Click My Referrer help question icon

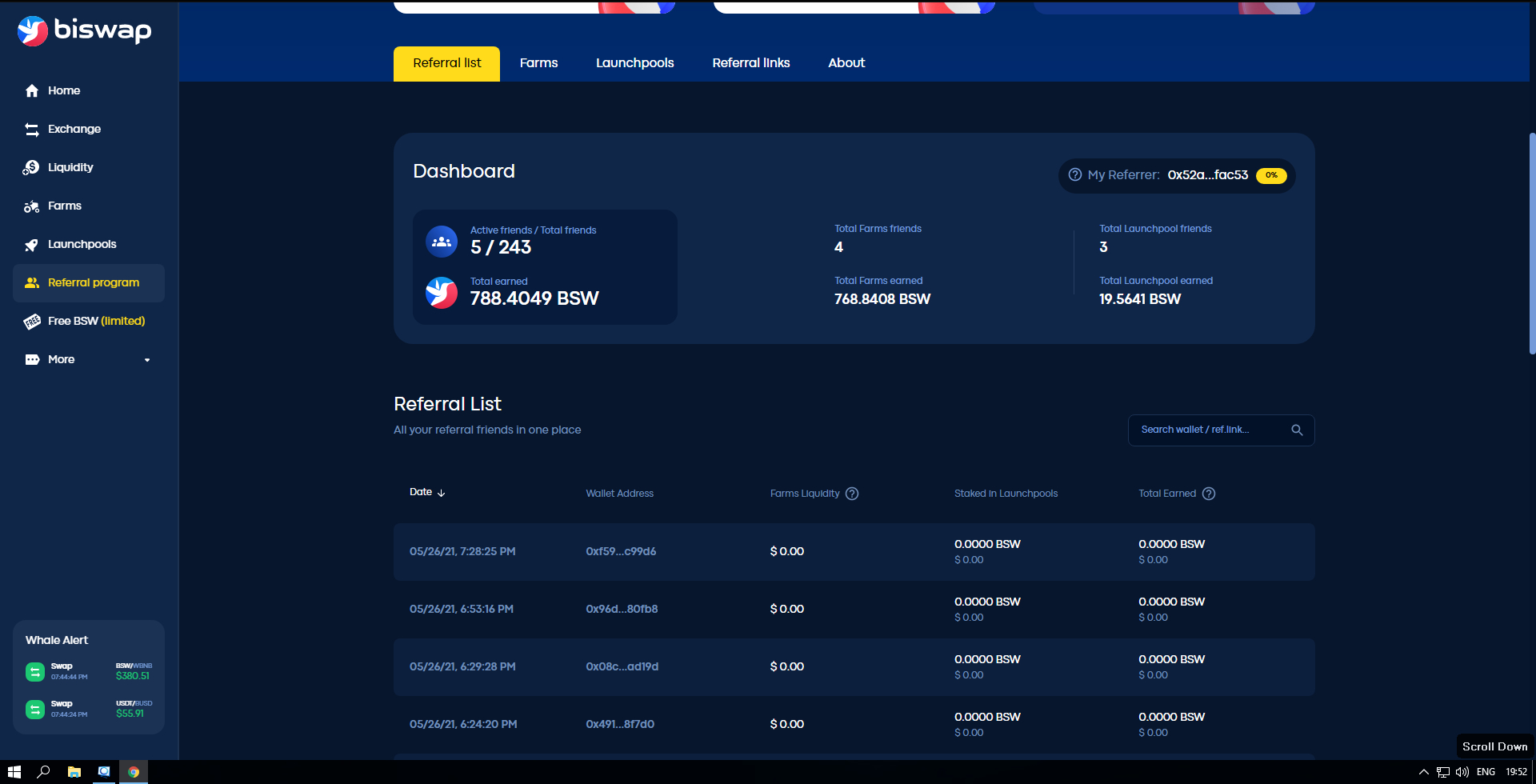[1075, 174]
